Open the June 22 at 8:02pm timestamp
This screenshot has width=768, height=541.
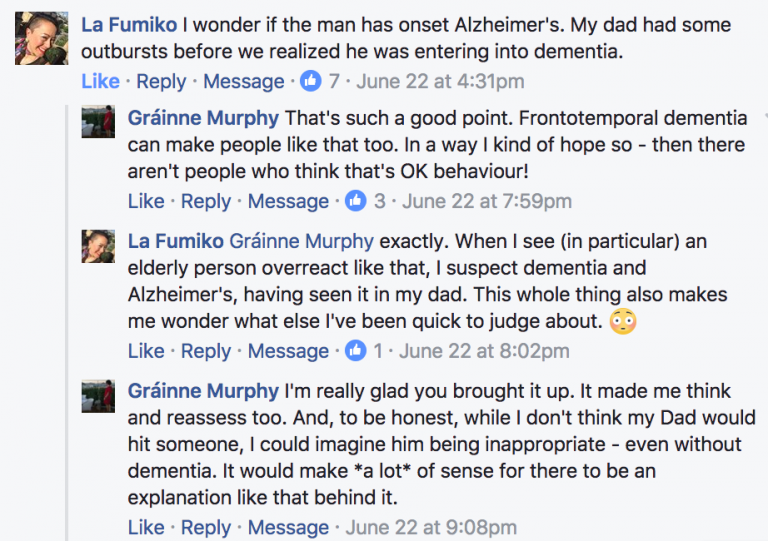point(485,351)
